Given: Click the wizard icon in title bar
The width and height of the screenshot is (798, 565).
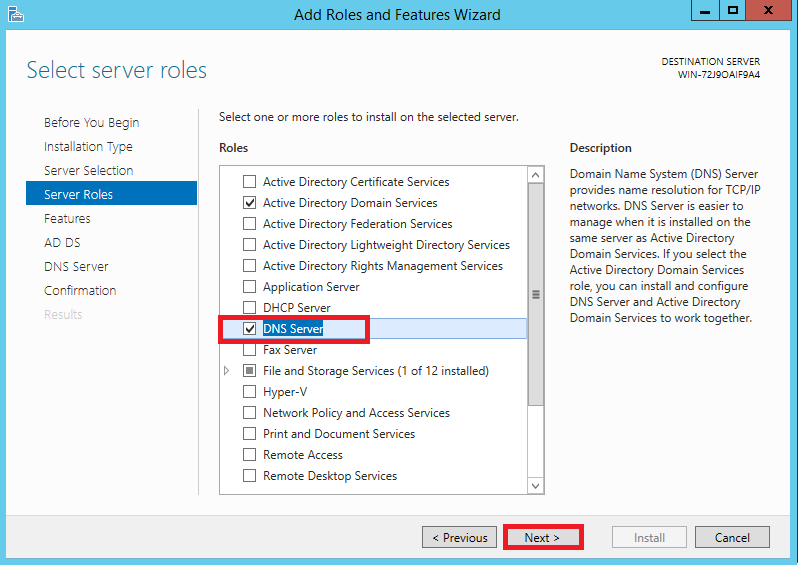Looking at the screenshot, I should [16, 14].
